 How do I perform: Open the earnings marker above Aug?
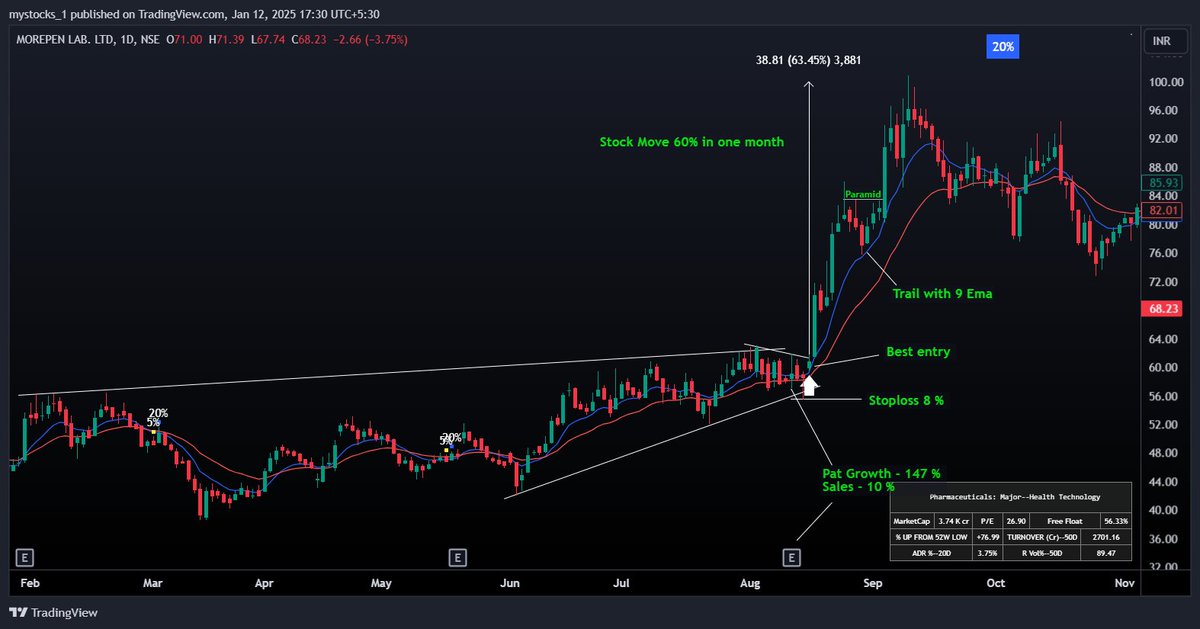tap(792, 557)
